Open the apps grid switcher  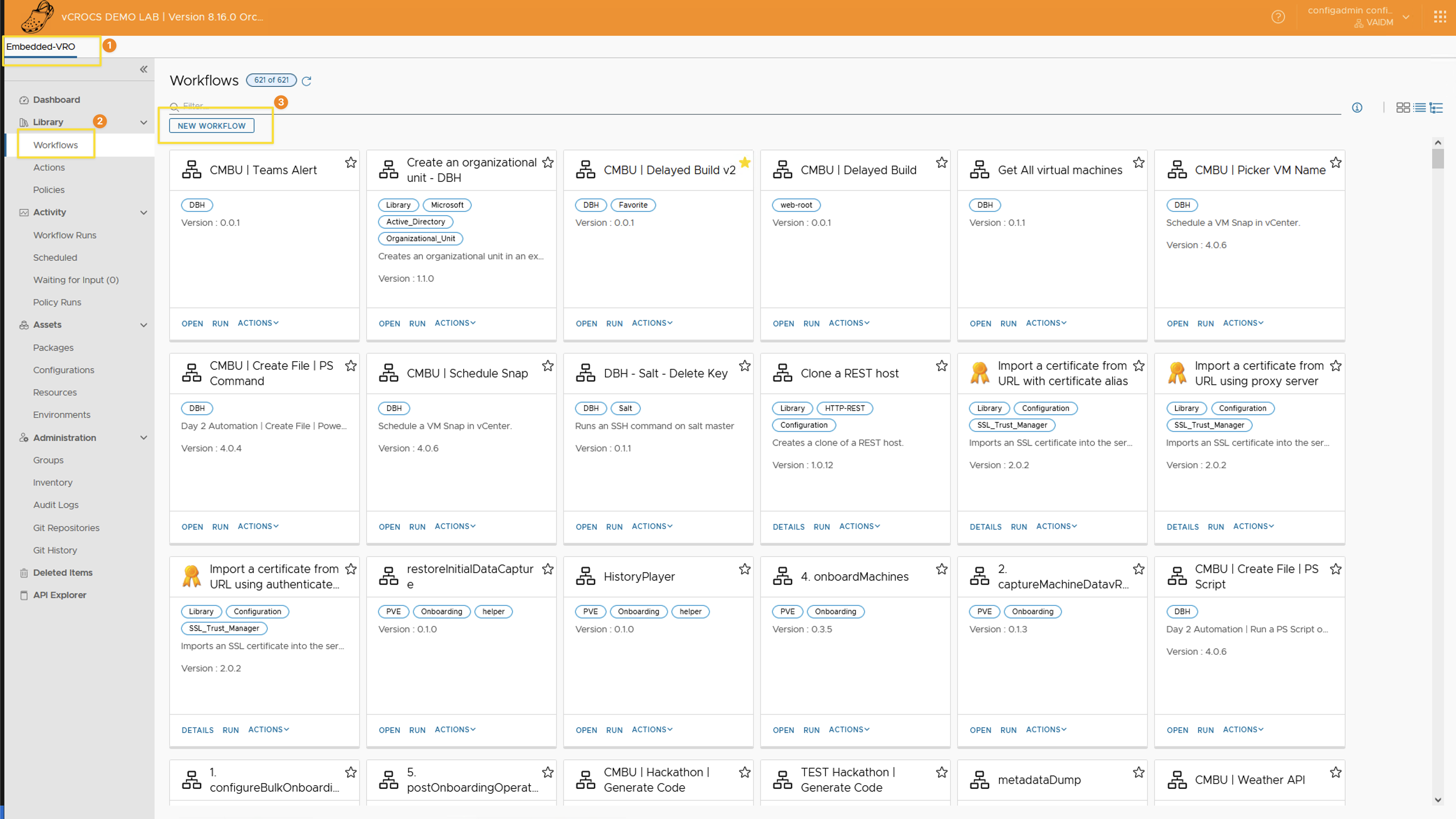point(1440,17)
